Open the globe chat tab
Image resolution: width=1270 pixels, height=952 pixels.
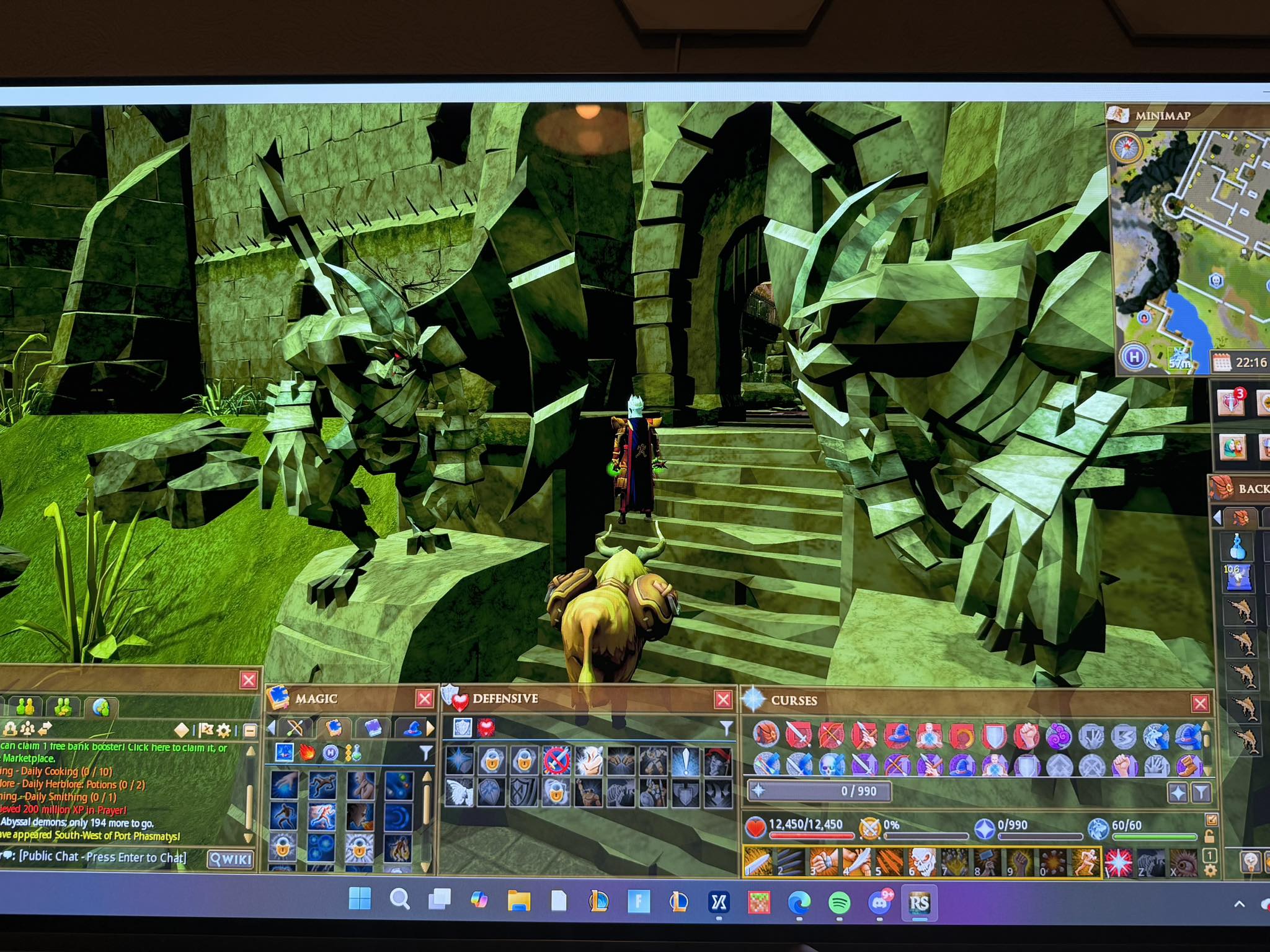click(101, 706)
